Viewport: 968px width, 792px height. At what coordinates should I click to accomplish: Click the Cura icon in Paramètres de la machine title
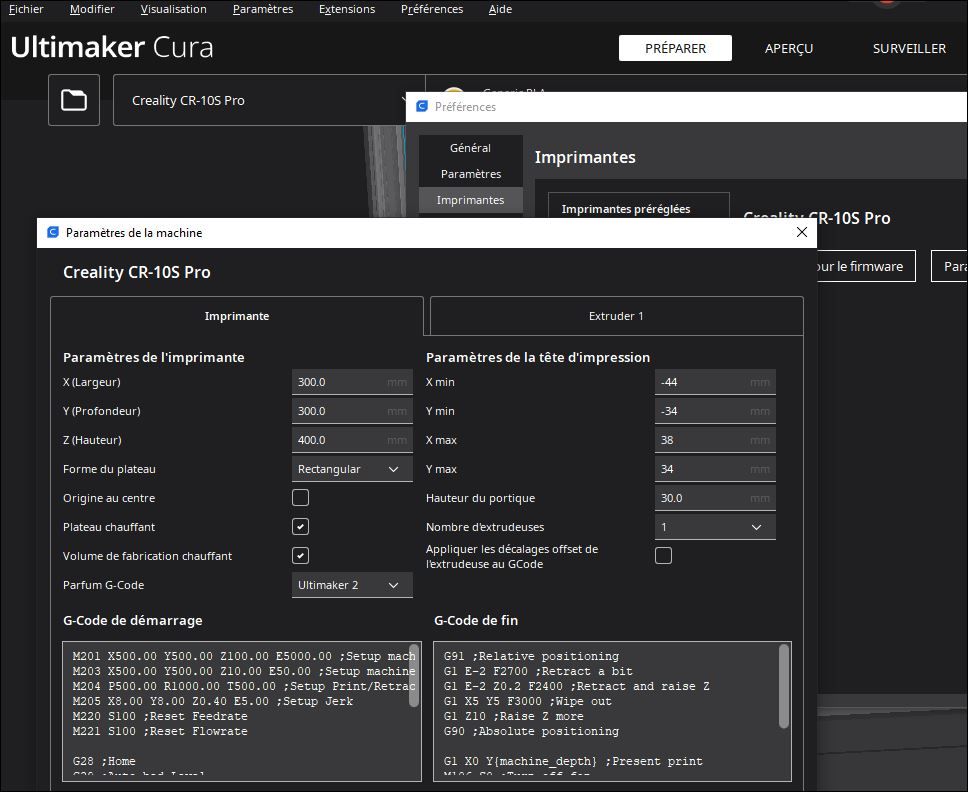53,232
